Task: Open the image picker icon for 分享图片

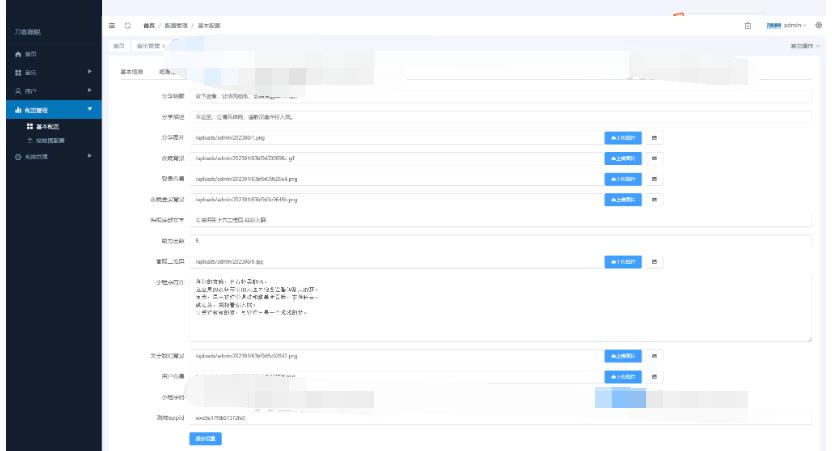Action: click(655, 136)
